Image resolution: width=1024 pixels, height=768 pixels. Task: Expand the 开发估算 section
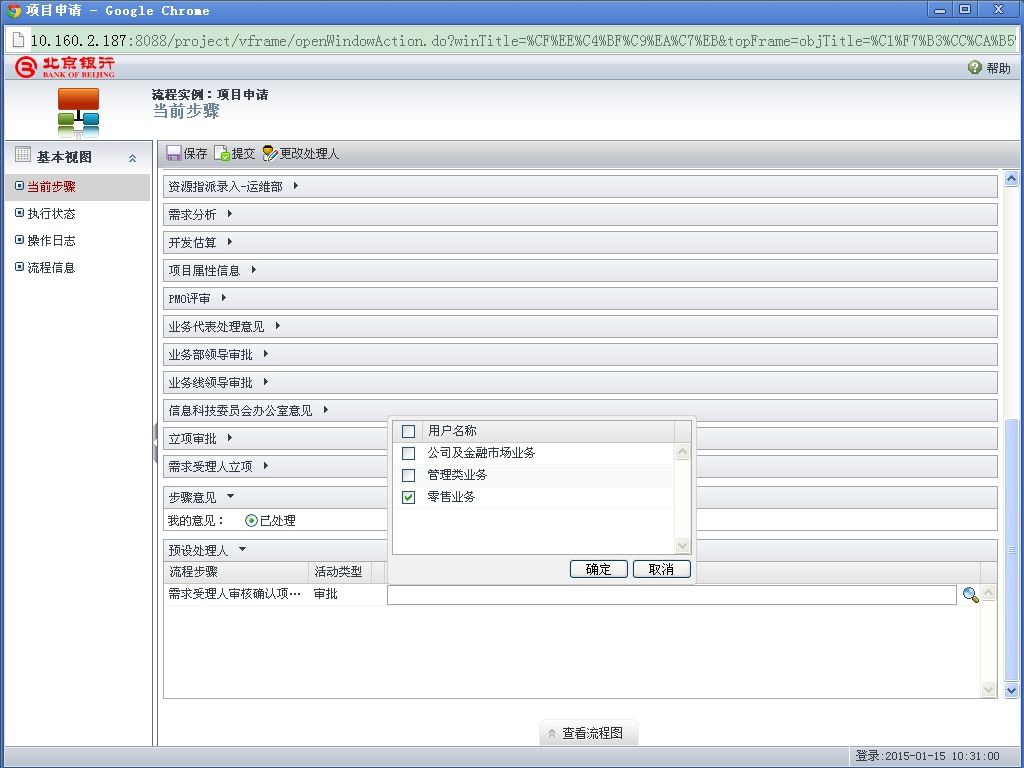pos(229,242)
